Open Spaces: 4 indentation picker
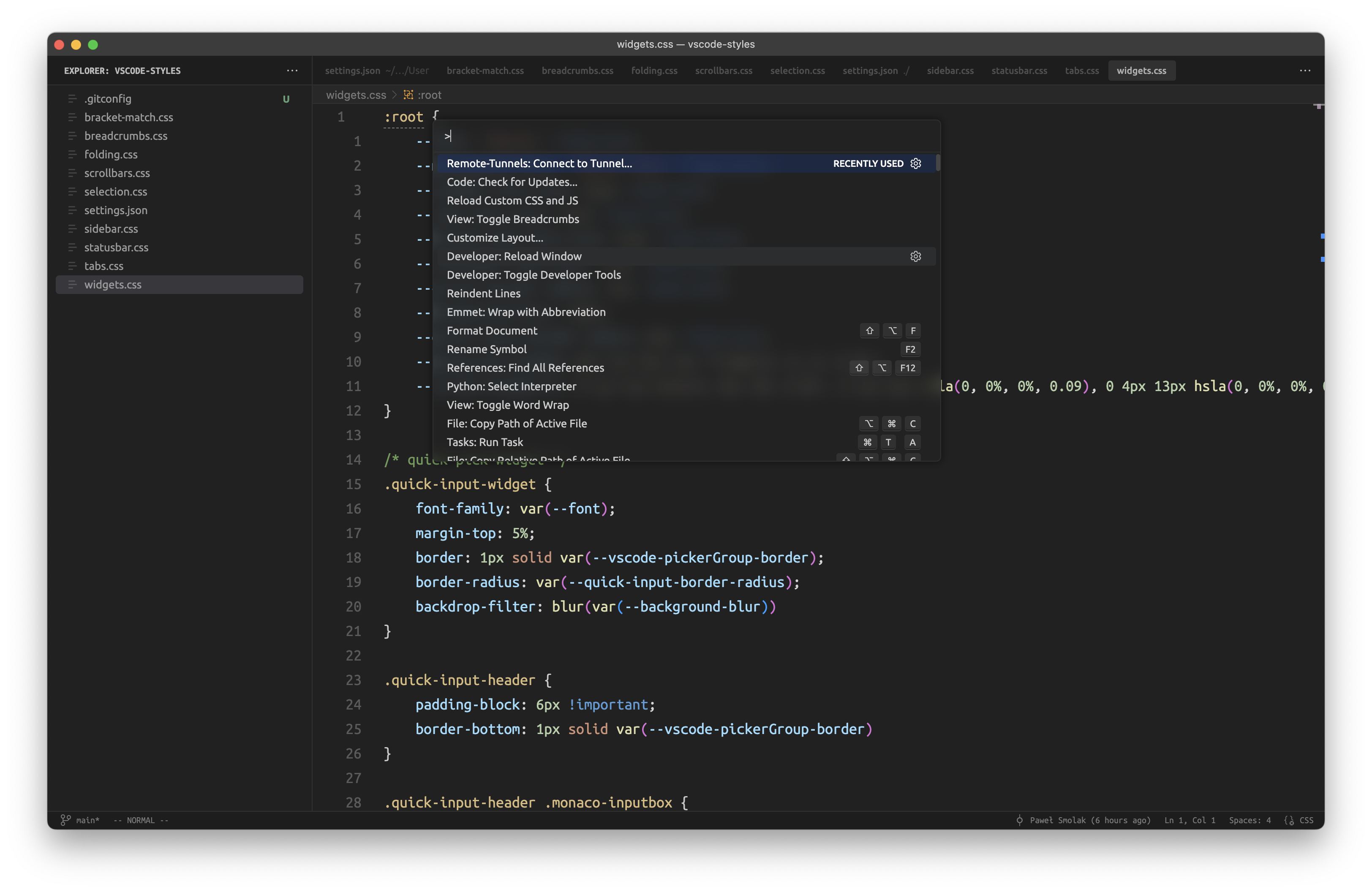The image size is (1372, 892). [x=1249, y=820]
